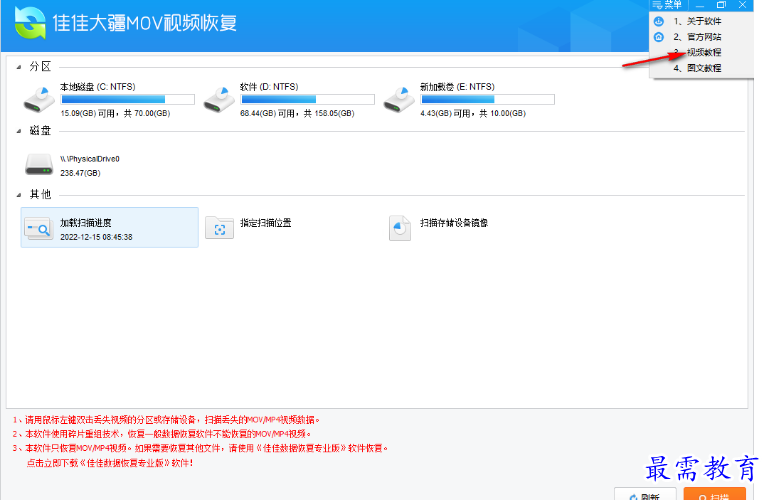Click the 刷新 refresh button
767x500 pixels.
pyautogui.click(x=645, y=494)
